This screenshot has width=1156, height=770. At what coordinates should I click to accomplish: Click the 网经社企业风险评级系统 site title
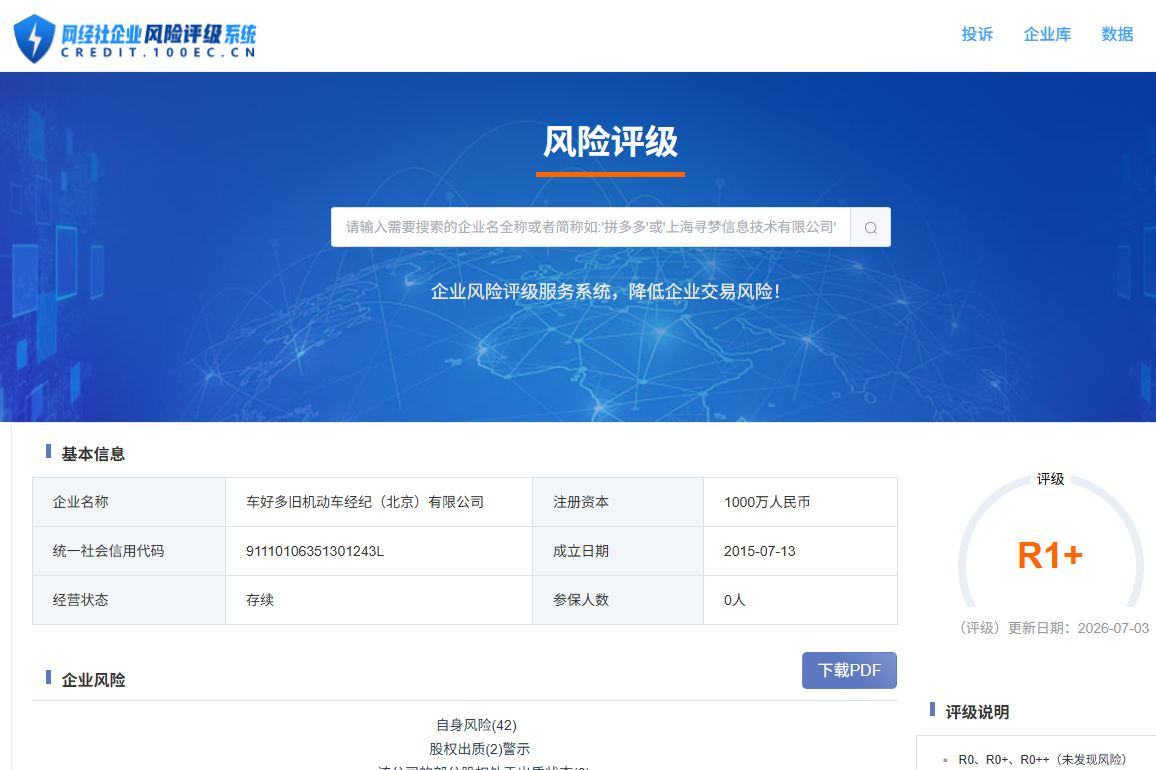159,34
